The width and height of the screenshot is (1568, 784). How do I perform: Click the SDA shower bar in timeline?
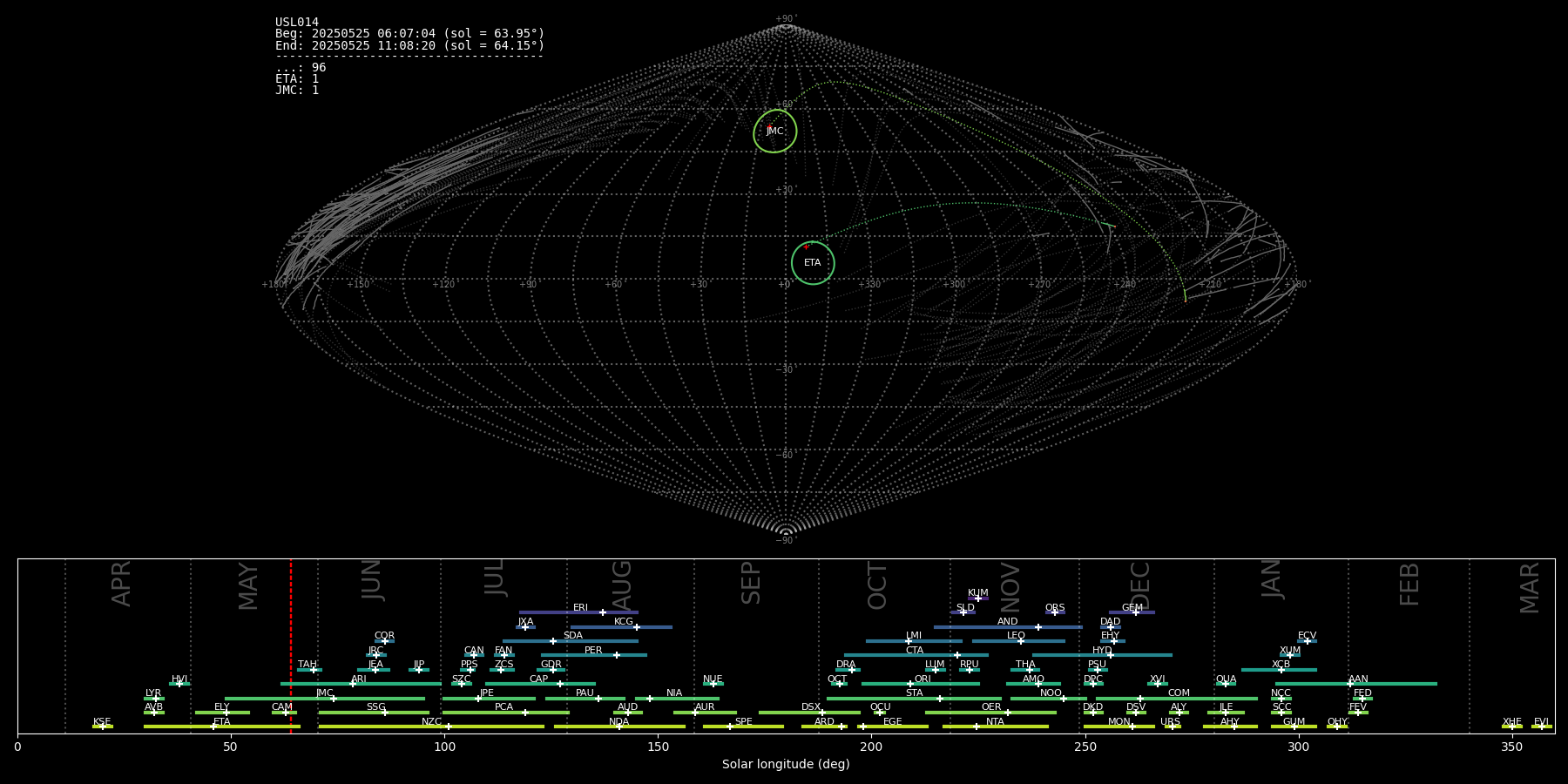570,641
